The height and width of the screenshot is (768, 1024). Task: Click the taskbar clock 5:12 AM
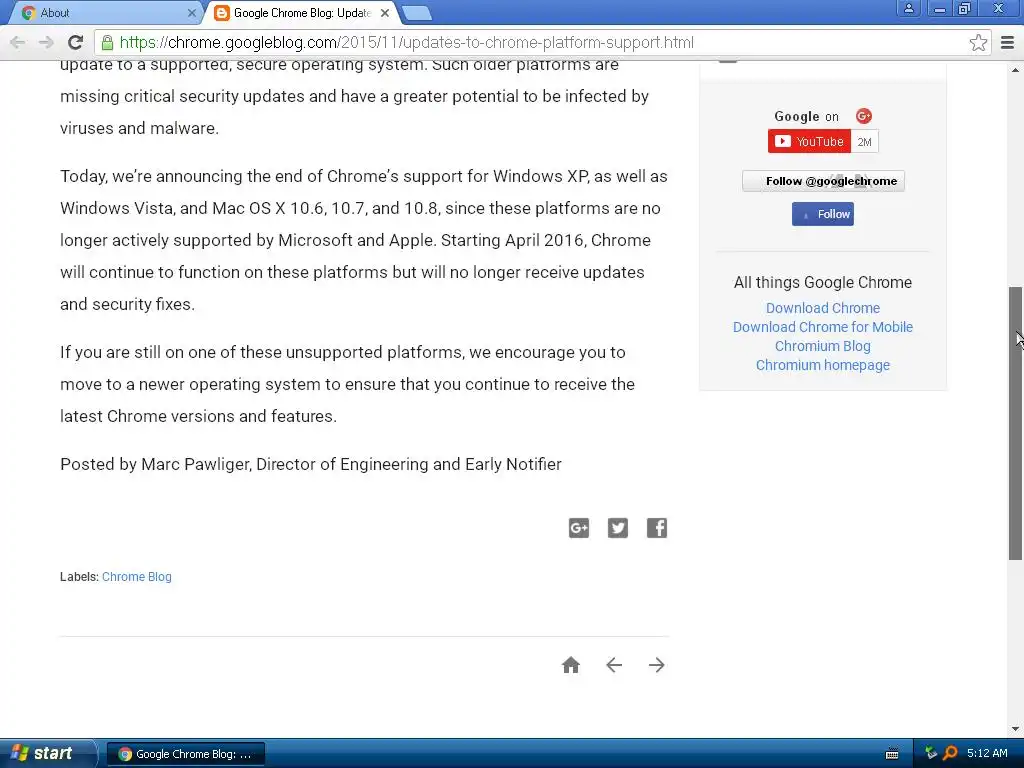pyautogui.click(x=987, y=753)
